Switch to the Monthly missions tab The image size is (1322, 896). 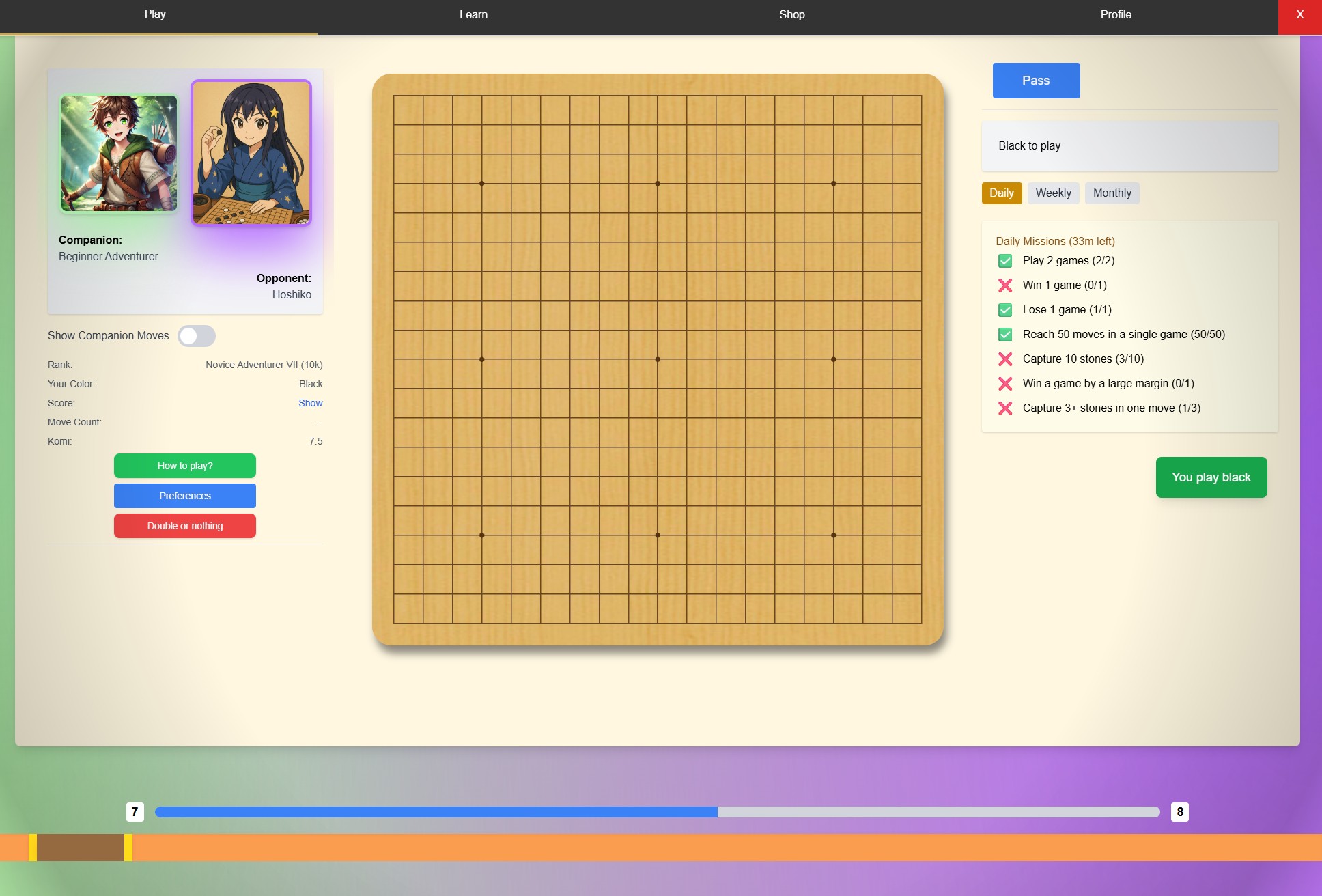coord(1112,193)
